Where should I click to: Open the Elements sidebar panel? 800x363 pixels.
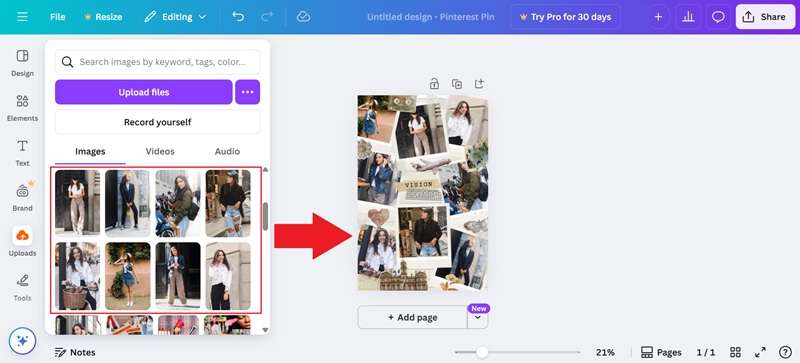point(22,108)
